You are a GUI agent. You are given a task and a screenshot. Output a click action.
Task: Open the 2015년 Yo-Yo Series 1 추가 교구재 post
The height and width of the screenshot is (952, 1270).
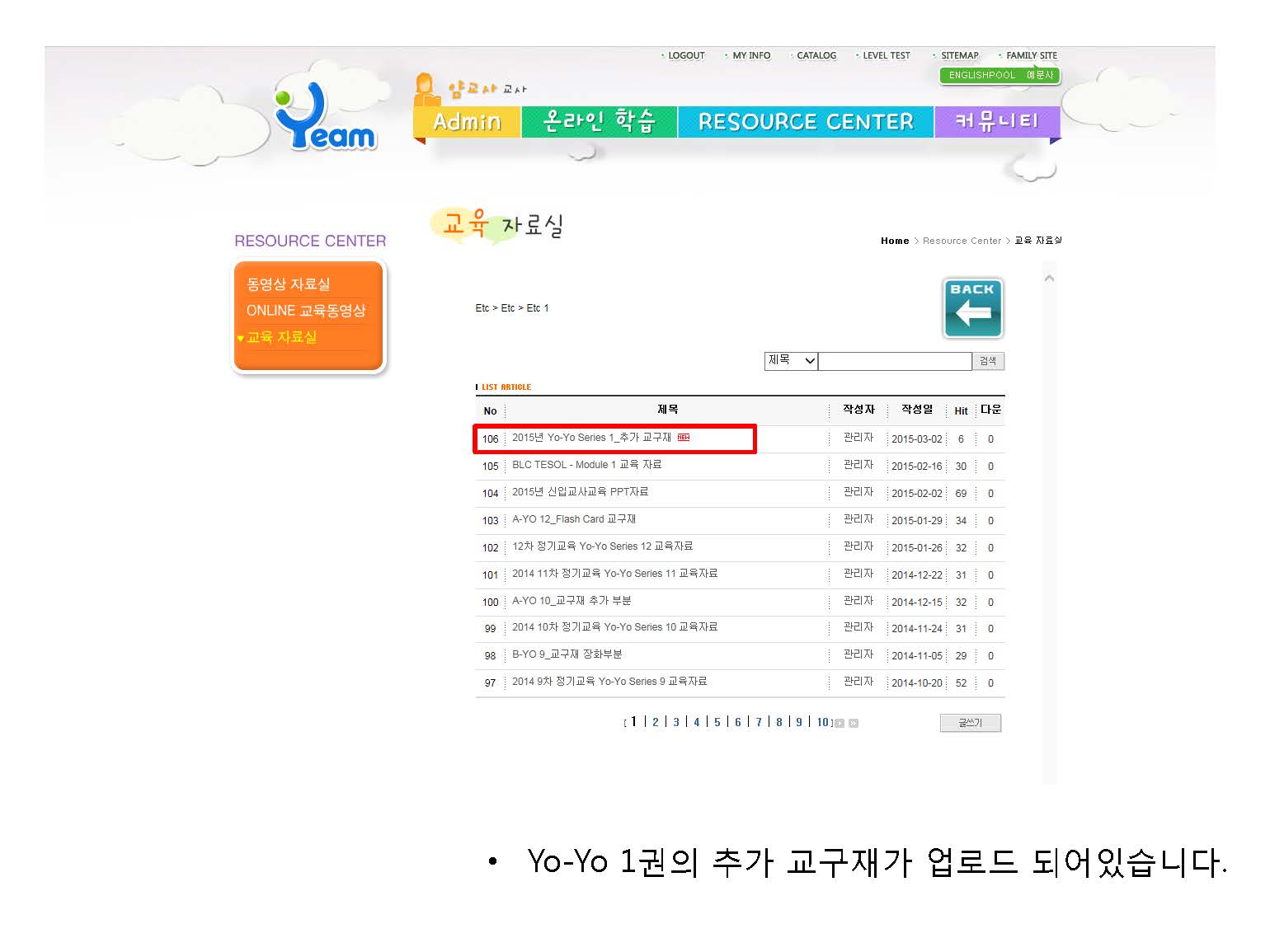tap(591, 438)
